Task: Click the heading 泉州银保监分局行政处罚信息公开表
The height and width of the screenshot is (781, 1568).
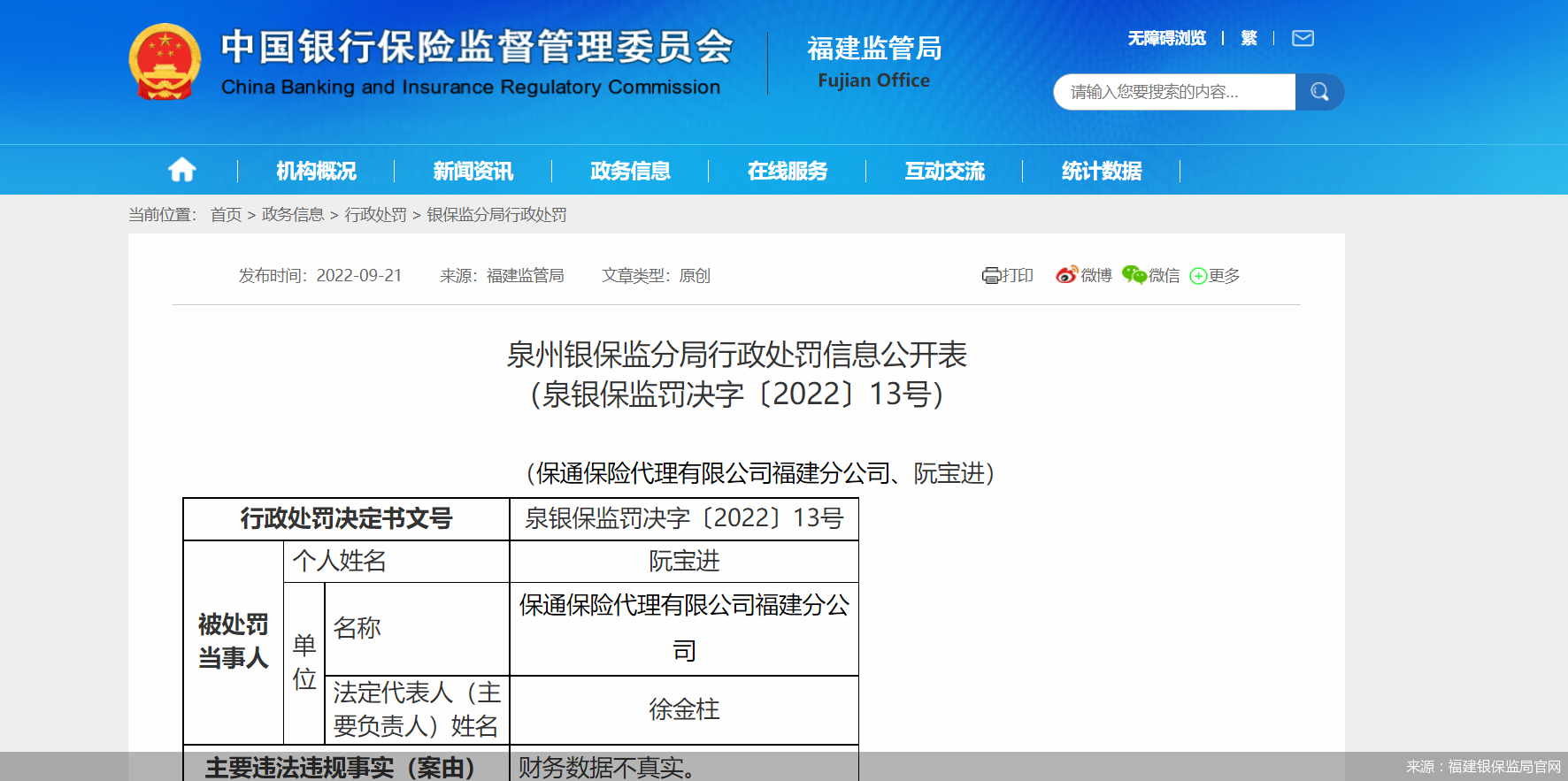Action: click(x=736, y=355)
